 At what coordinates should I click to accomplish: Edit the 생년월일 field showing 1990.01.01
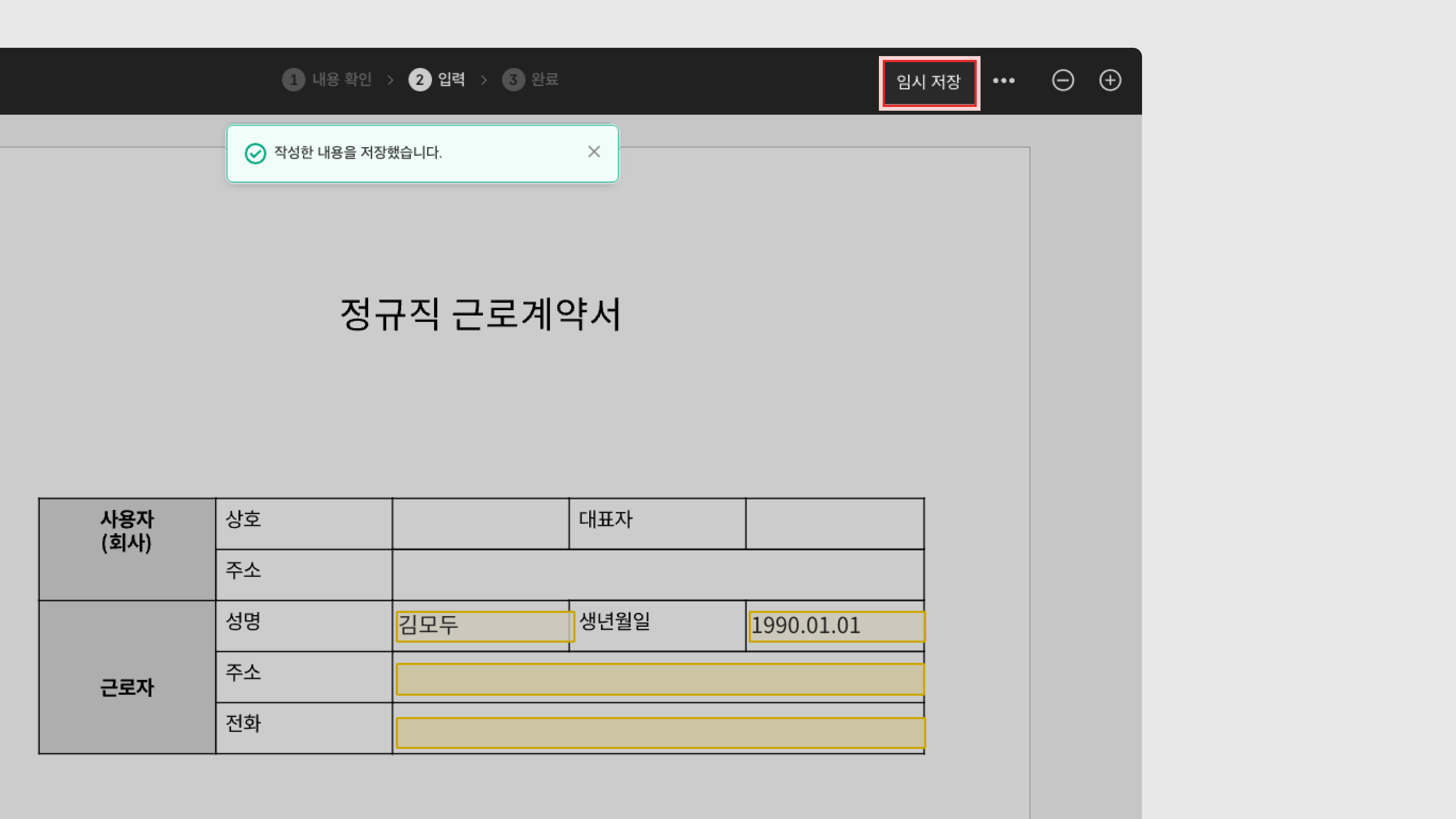(836, 626)
